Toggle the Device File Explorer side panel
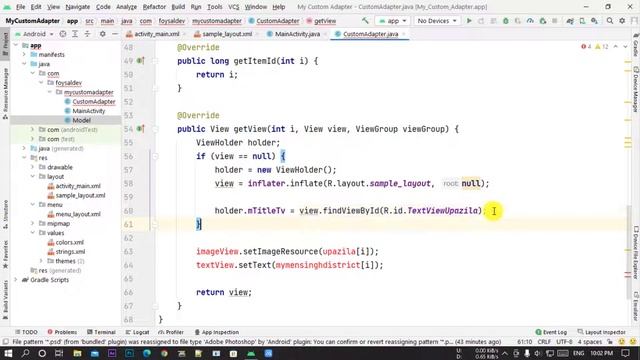The width and height of the screenshot is (640, 360). tap(635, 253)
